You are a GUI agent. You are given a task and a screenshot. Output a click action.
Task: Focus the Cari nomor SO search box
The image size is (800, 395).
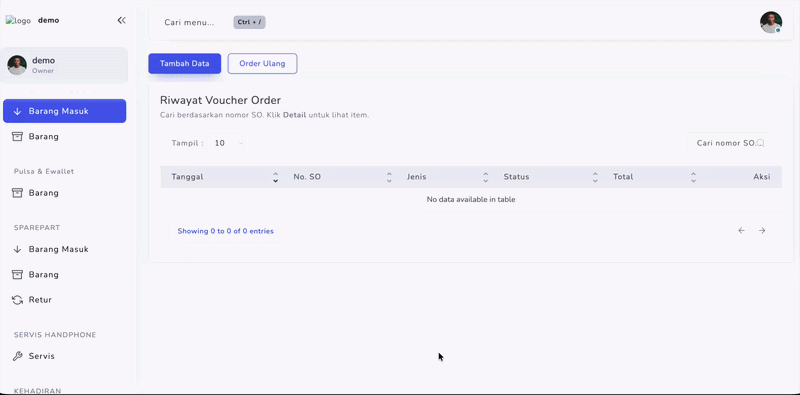[x=730, y=143]
